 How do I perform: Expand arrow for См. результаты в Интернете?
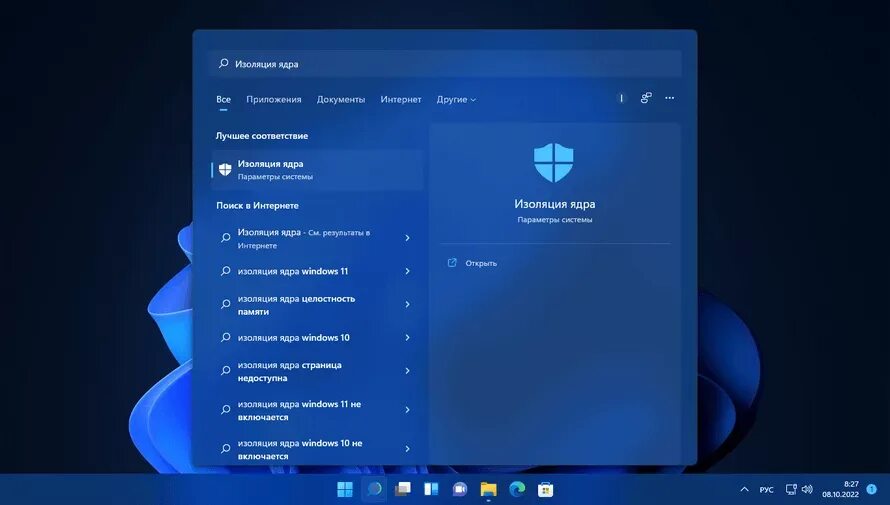point(408,238)
